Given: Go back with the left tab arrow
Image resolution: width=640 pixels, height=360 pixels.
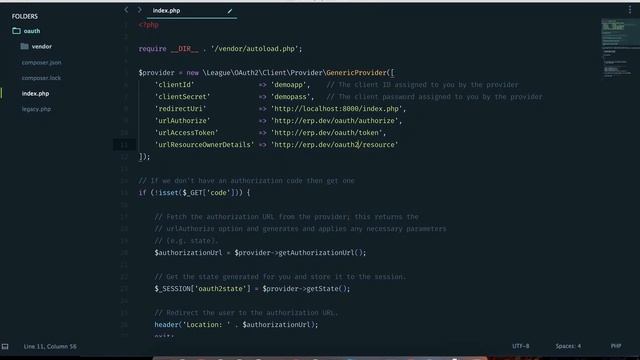Looking at the screenshot, I should tap(126, 10).
